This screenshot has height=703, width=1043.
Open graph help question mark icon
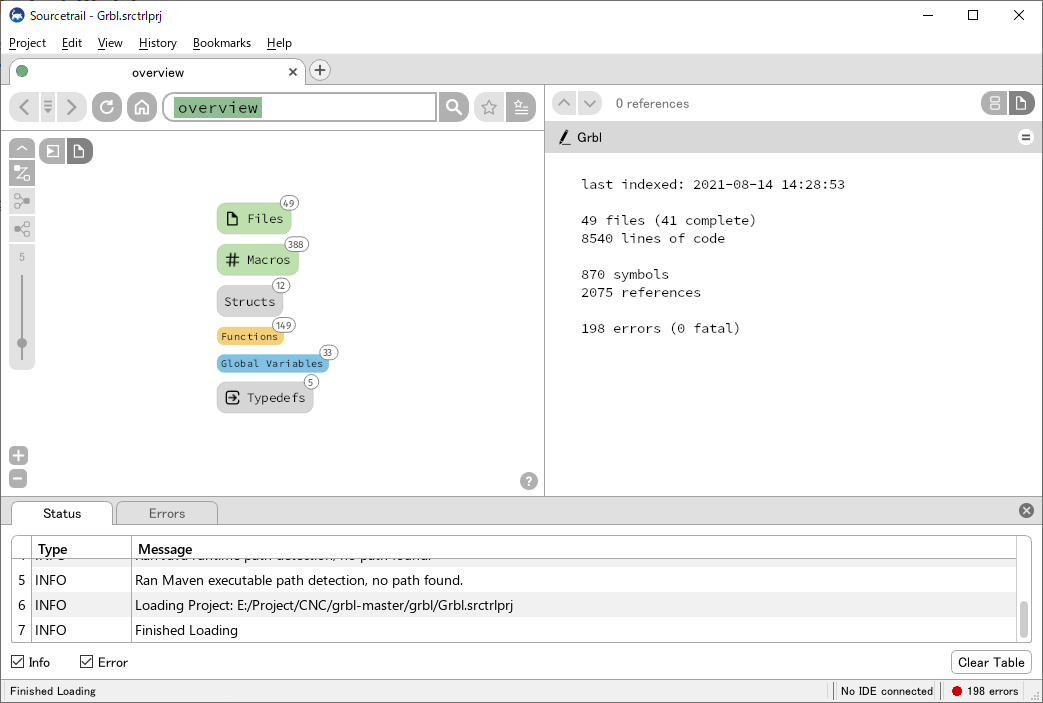(x=529, y=481)
